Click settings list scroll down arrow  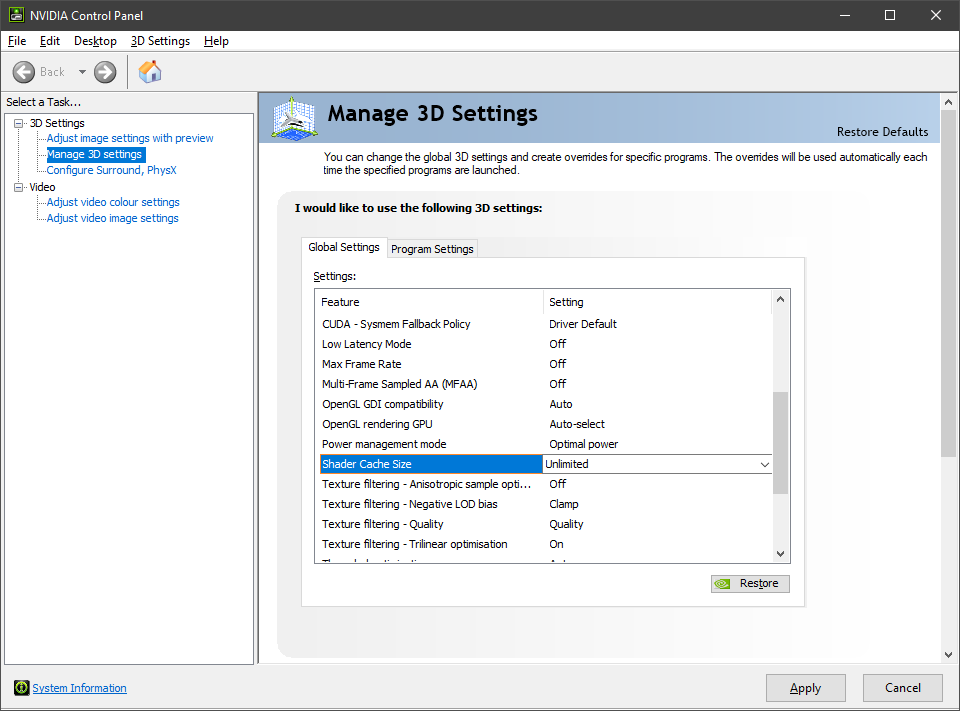pyautogui.click(x=781, y=554)
